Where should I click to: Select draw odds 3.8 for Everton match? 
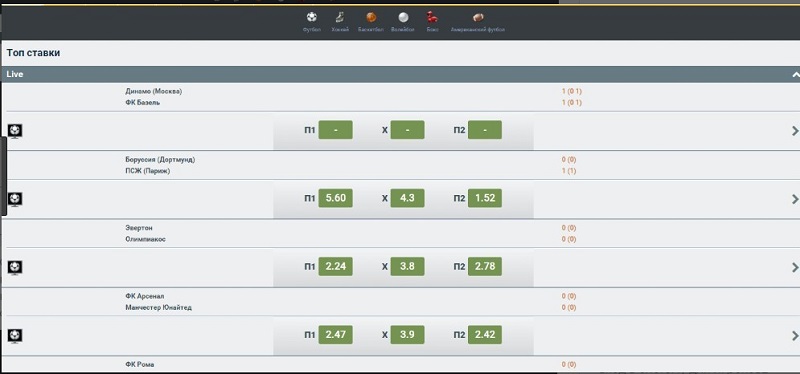point(407,266)
